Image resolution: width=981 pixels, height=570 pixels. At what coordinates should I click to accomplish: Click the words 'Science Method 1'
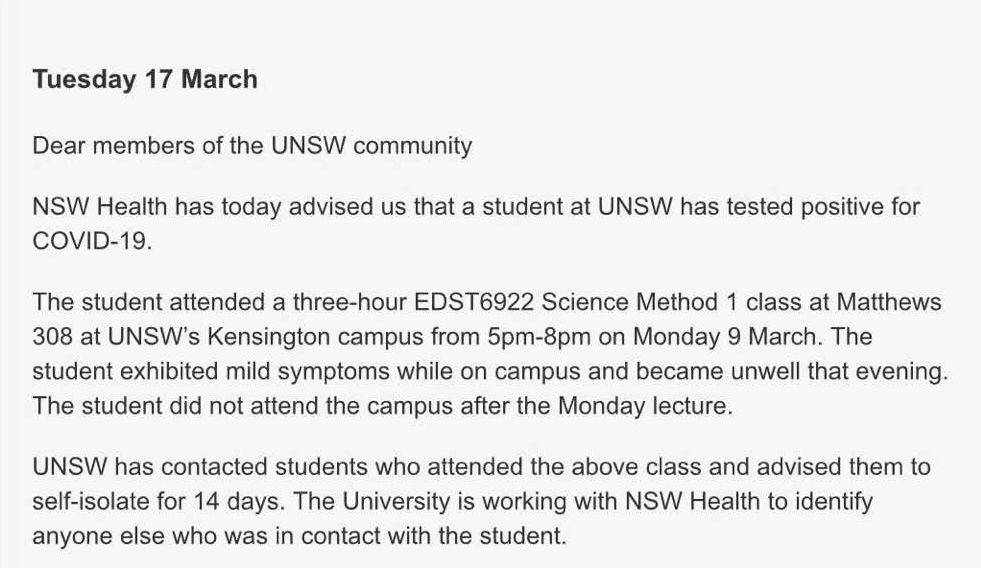point(639,302)
